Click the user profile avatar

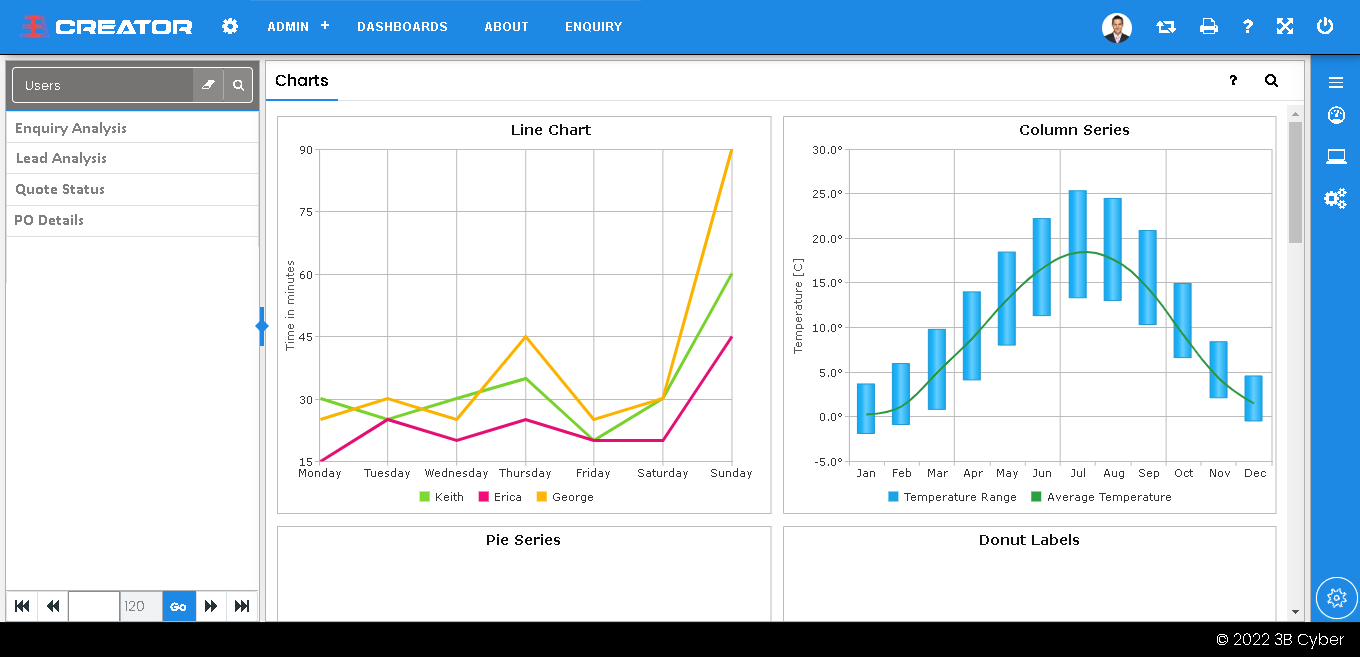tap(1116, 27)
